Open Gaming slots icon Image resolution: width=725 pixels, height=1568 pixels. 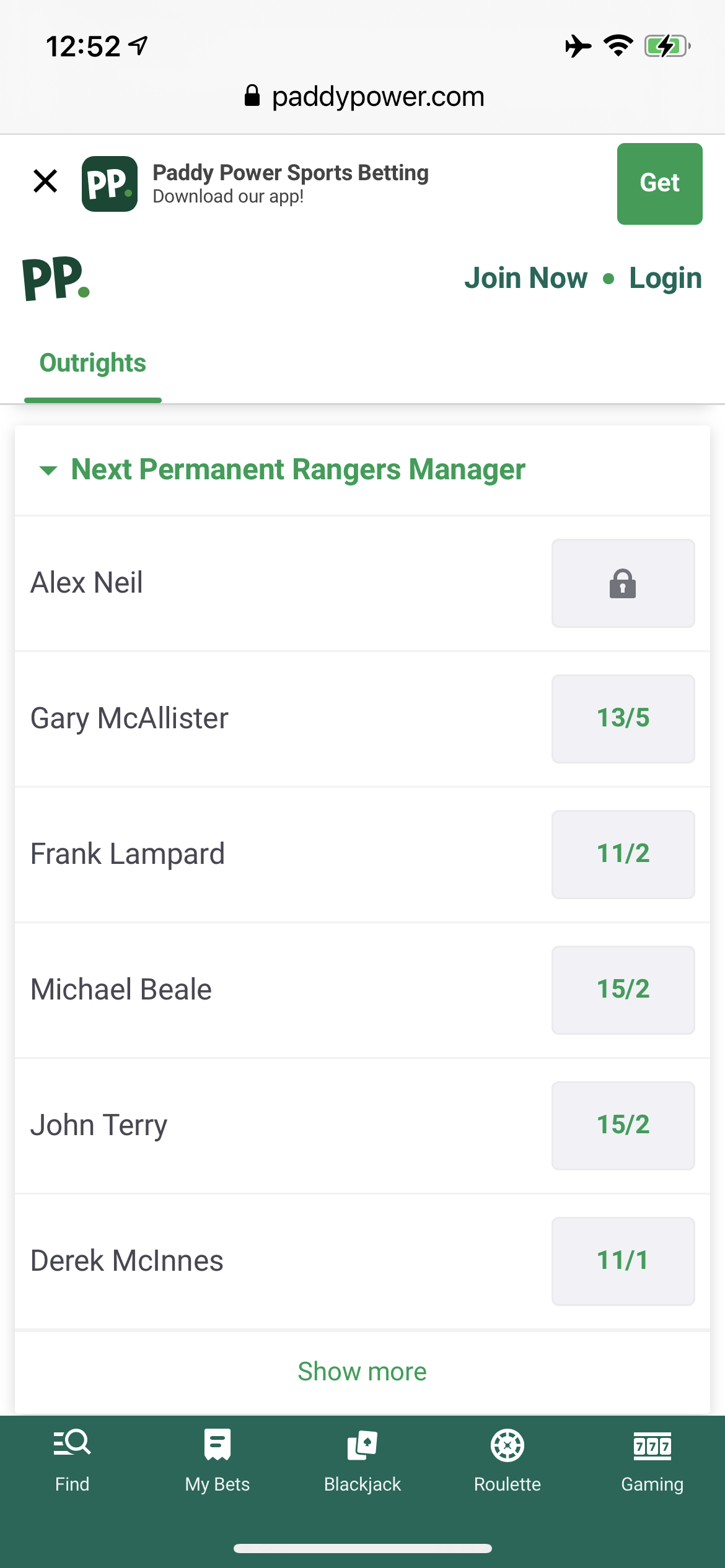pos(652,1445)
